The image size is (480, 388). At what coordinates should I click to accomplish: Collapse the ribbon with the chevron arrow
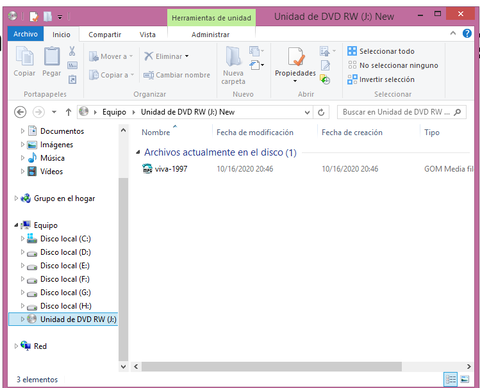453,33
